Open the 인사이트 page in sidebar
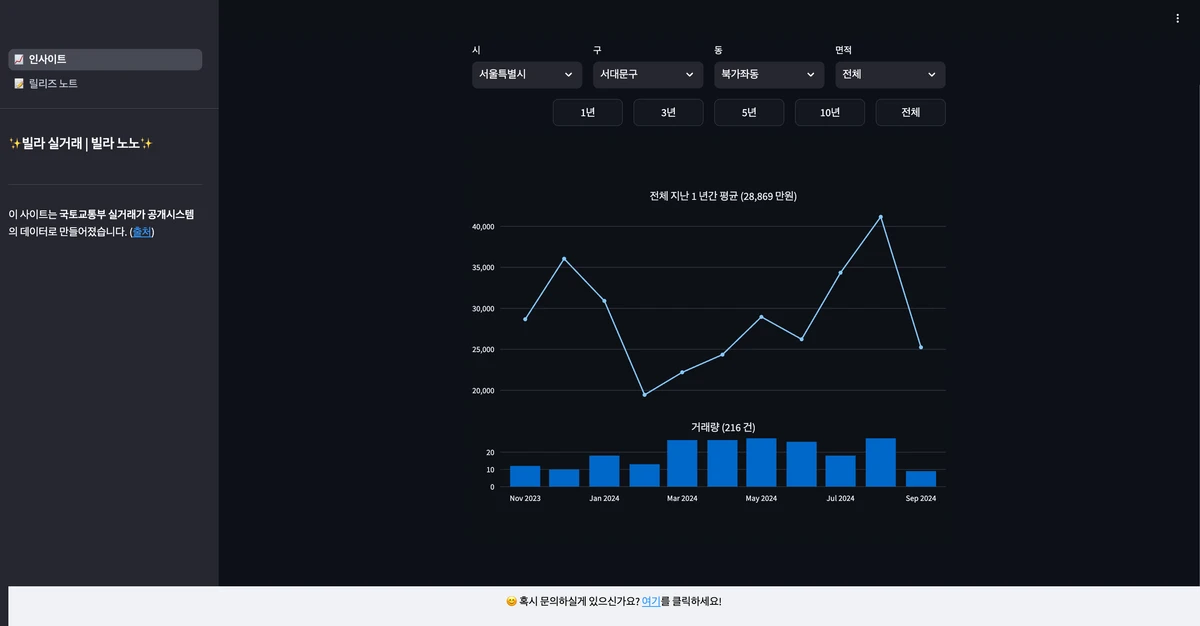The width and height of the screenshot is (1200, 626). point(105,60)
